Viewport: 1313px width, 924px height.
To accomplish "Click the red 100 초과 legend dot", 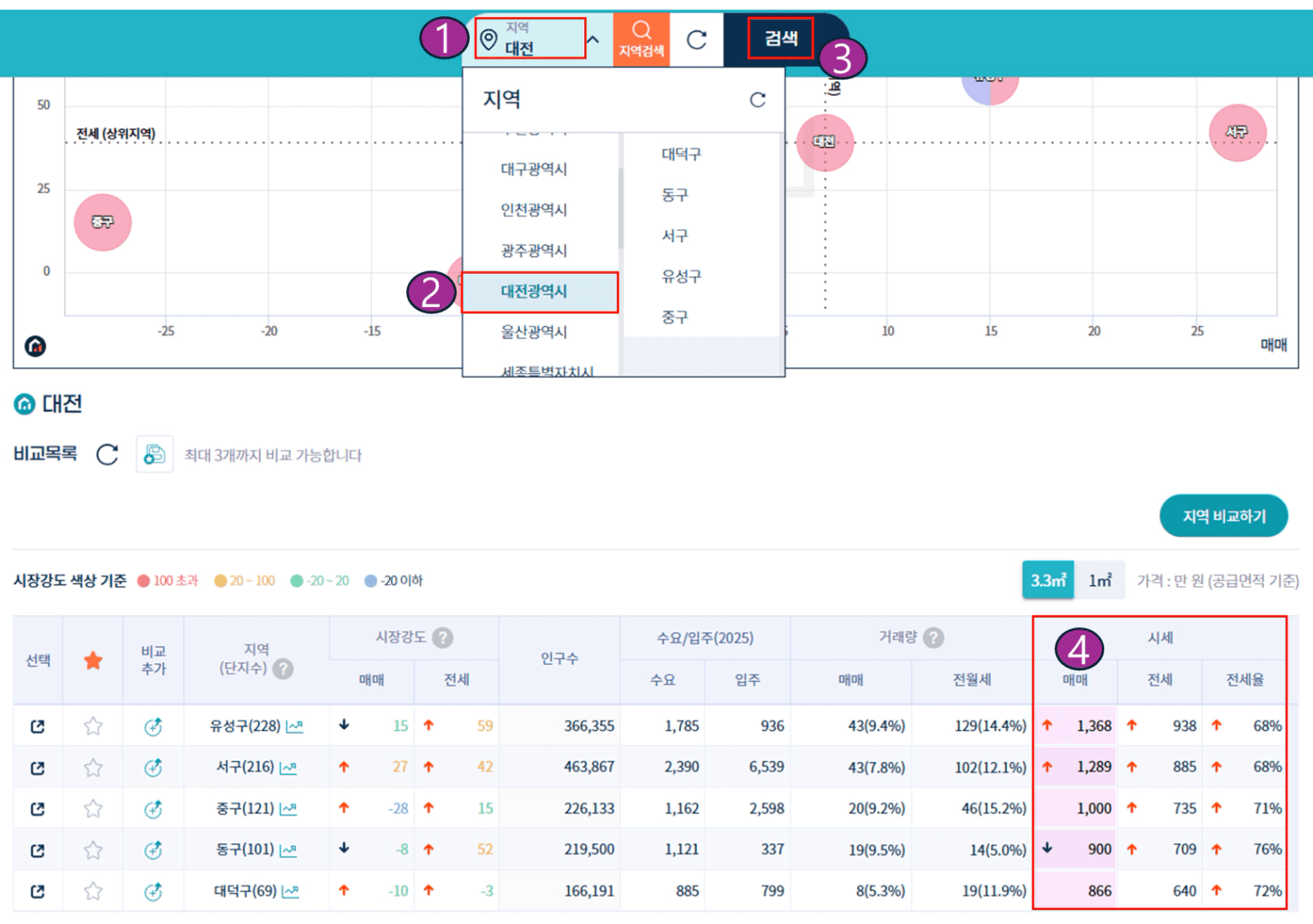I will pos(144,581).
